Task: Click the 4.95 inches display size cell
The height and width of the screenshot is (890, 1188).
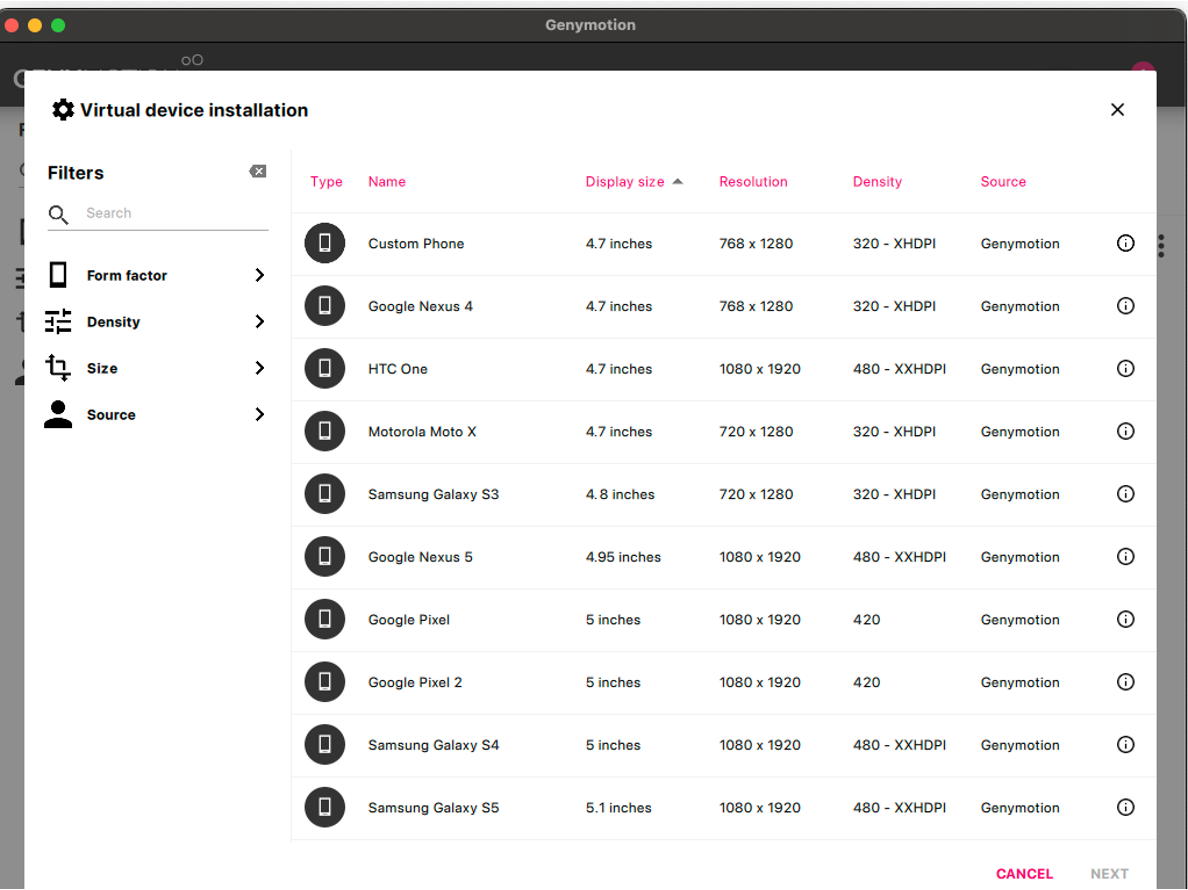Action: pyautogui.click(x=623, y=557)
